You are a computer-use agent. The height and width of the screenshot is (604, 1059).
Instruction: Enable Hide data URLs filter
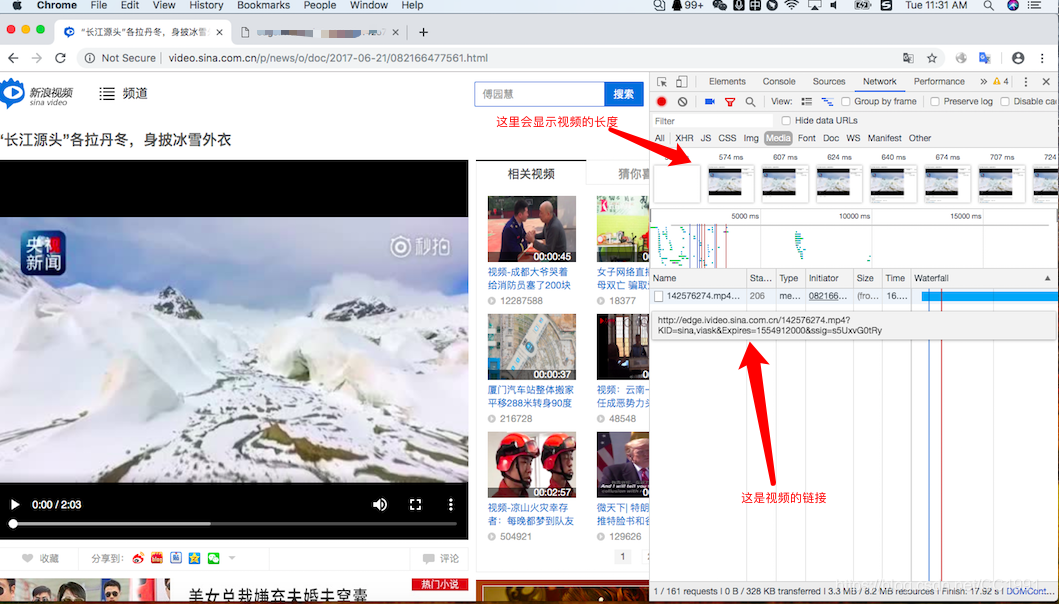(786, 120)
